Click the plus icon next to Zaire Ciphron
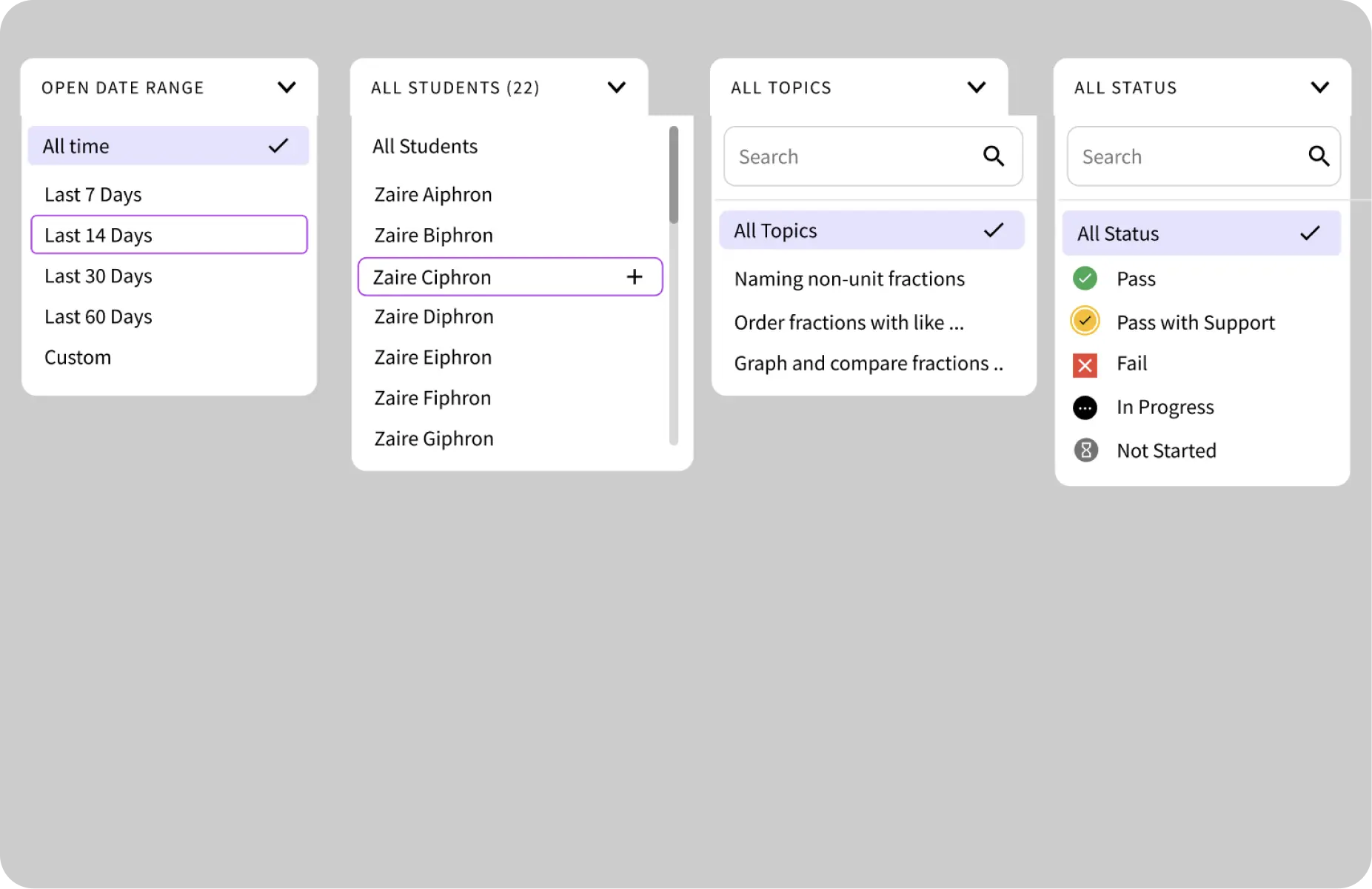This screenshot has width=1372, height=889. tap(635, 276)
